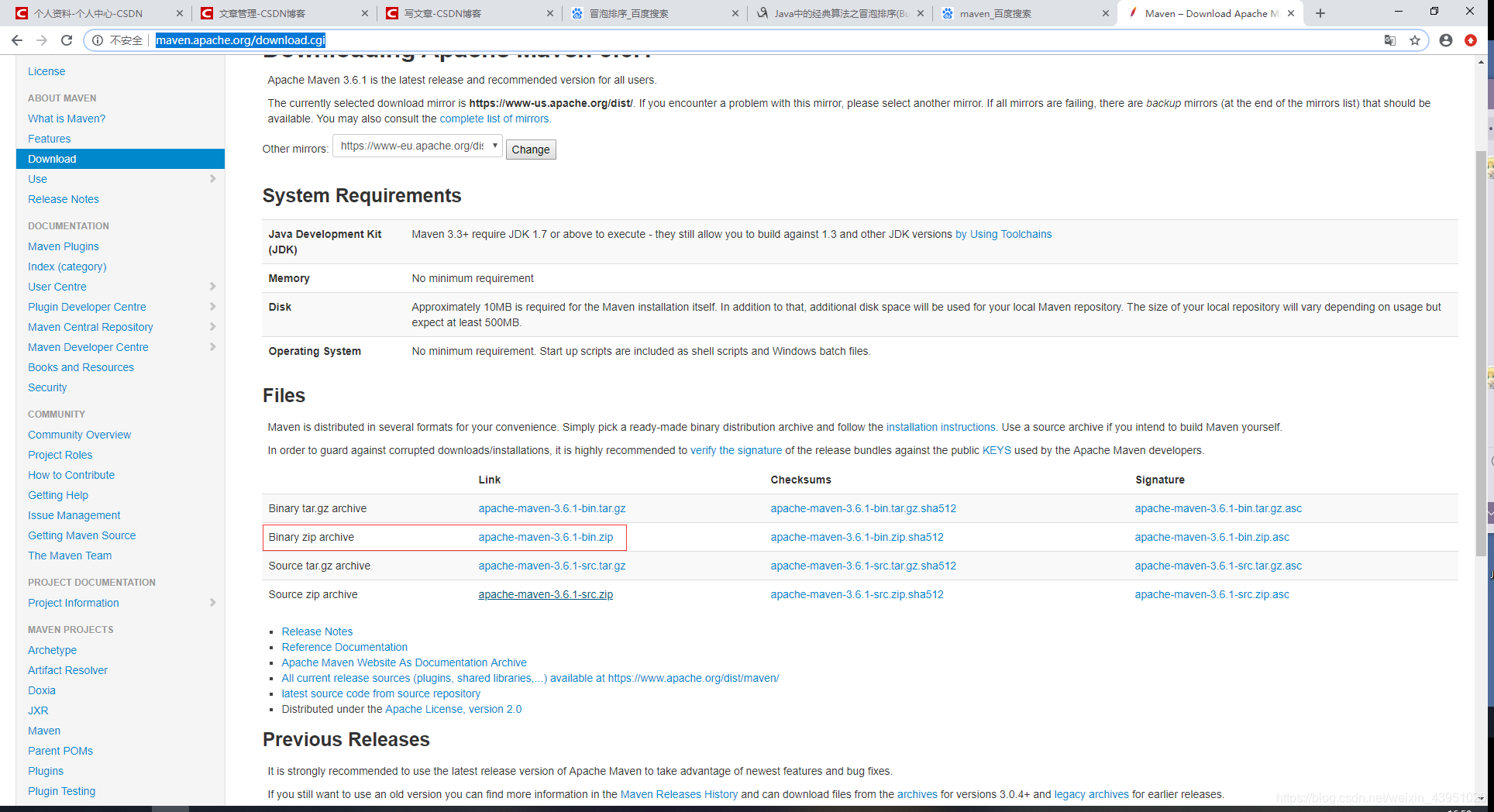Go back to the previous page
The height and width of the screenshot is (812, 1494).
[16, 40]
